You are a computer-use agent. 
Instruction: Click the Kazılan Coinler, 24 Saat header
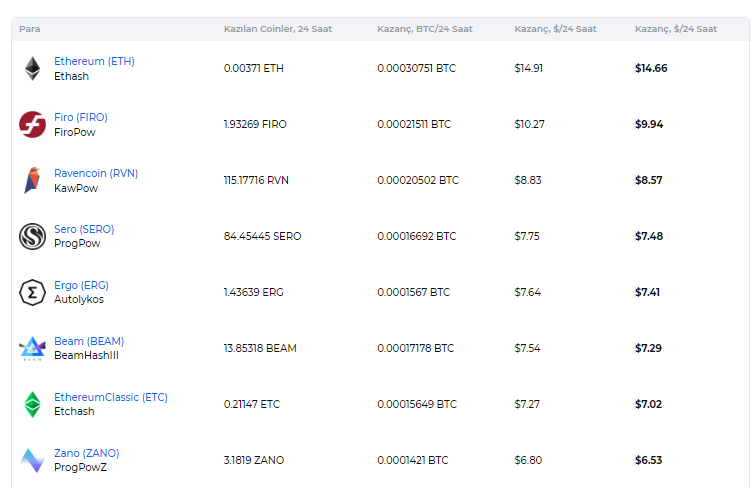coord(278,29)
